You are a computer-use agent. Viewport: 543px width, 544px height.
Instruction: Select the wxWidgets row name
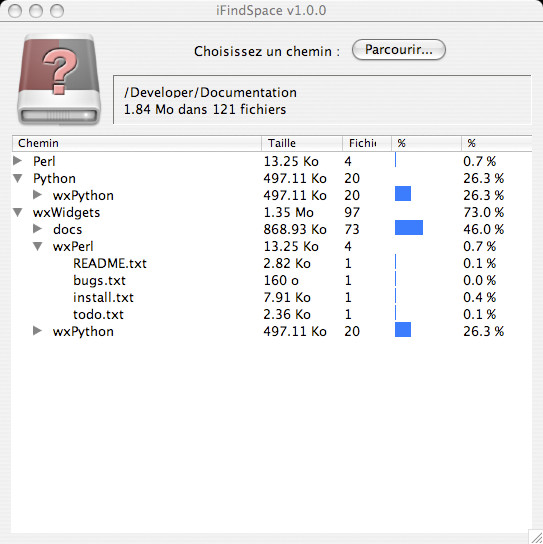(x=66, y=212)
